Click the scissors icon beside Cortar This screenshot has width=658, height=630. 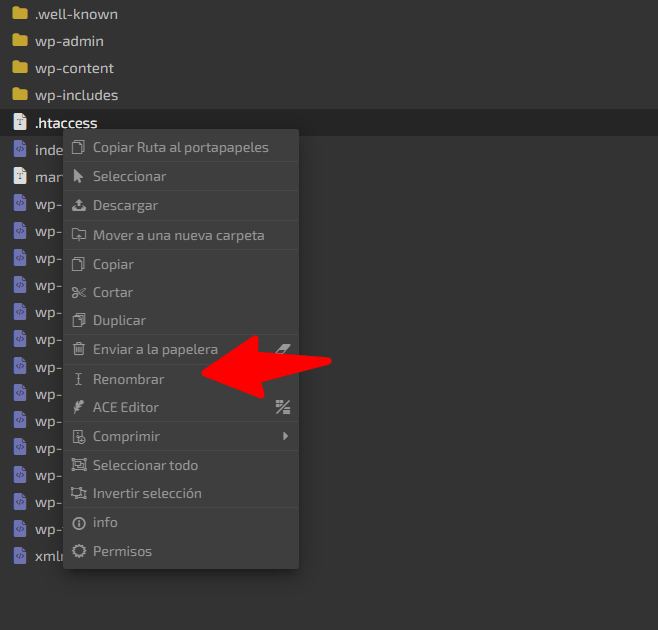[78, 293]
